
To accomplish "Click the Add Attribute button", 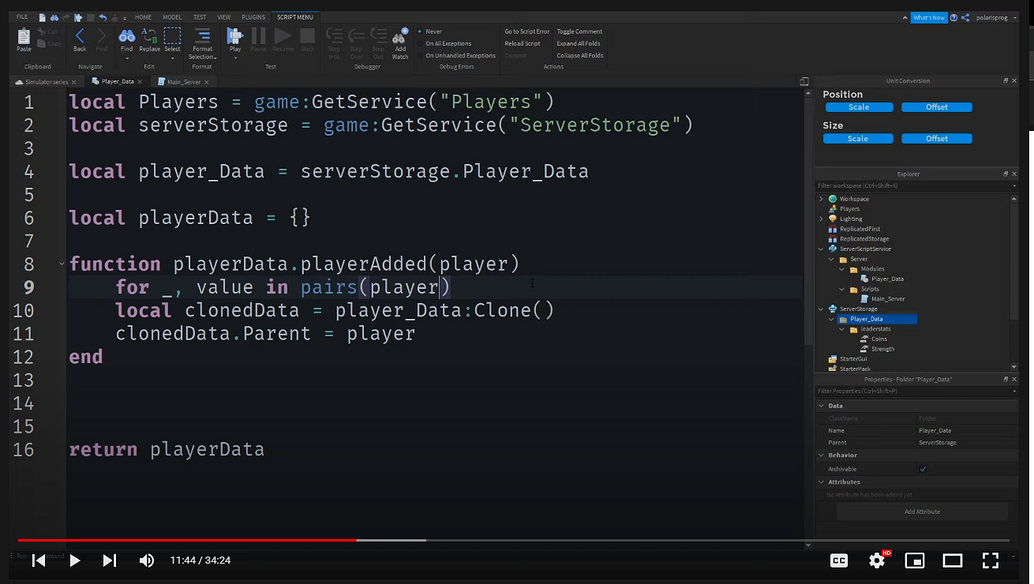I will coord(922,511).
